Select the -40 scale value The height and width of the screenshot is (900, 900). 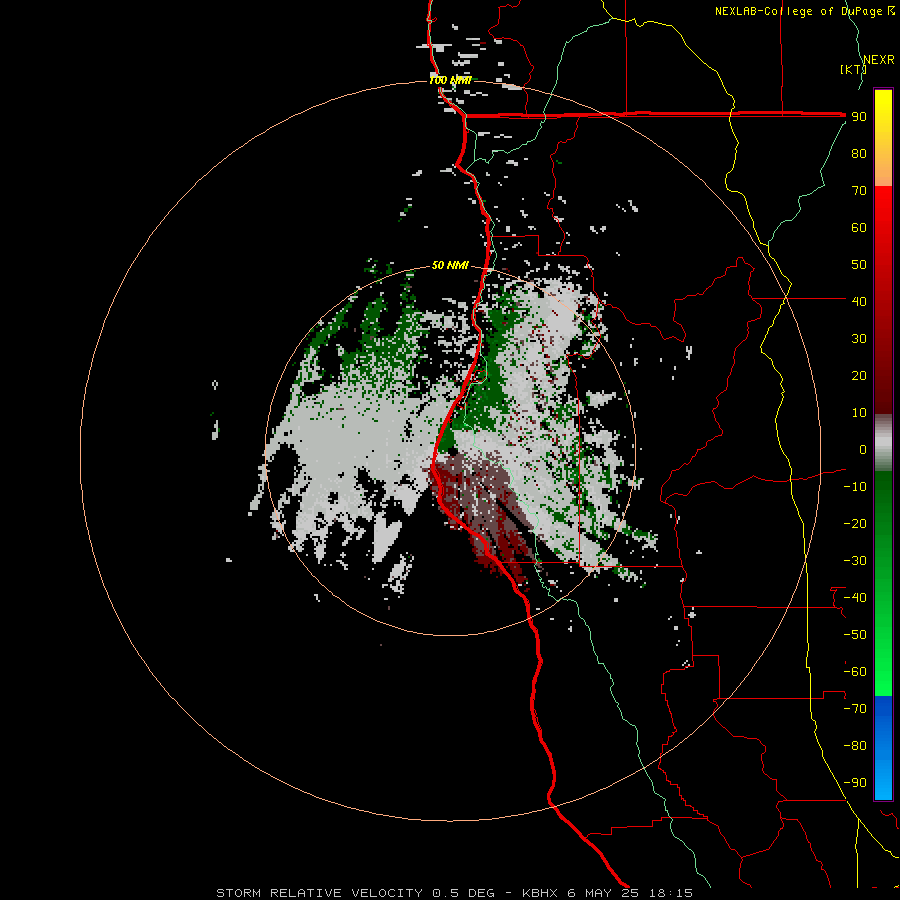855,598
